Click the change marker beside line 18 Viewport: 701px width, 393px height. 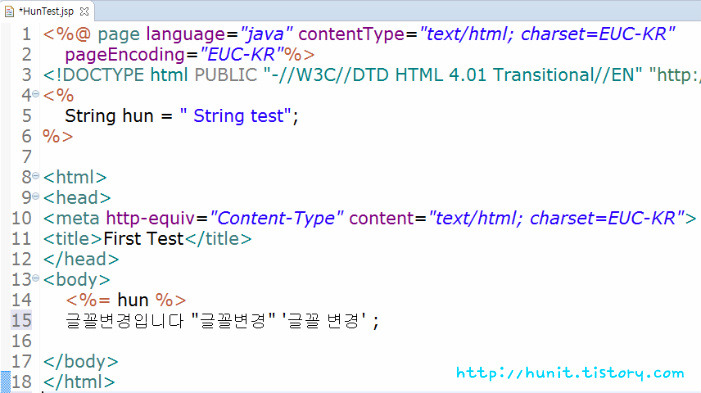[5, 381]
